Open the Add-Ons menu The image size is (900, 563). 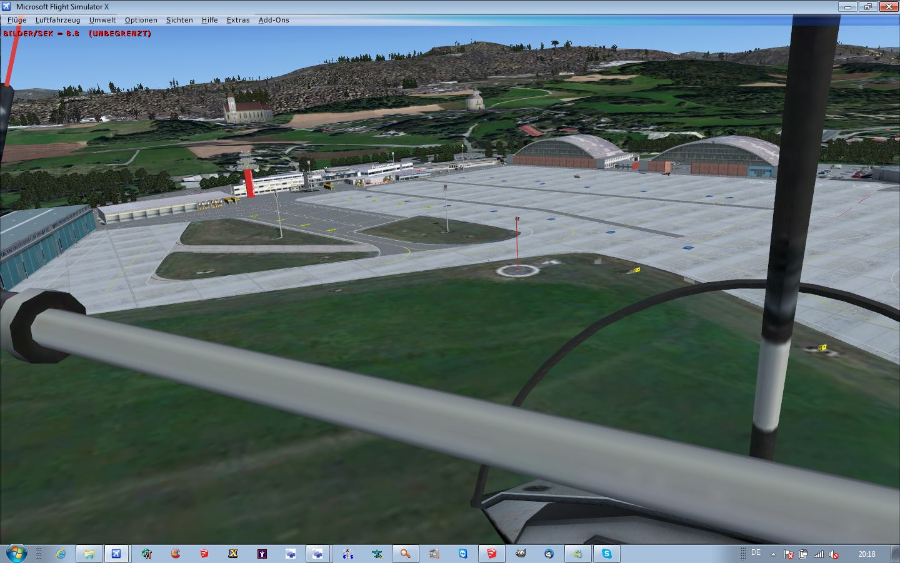tap(274, 20)
